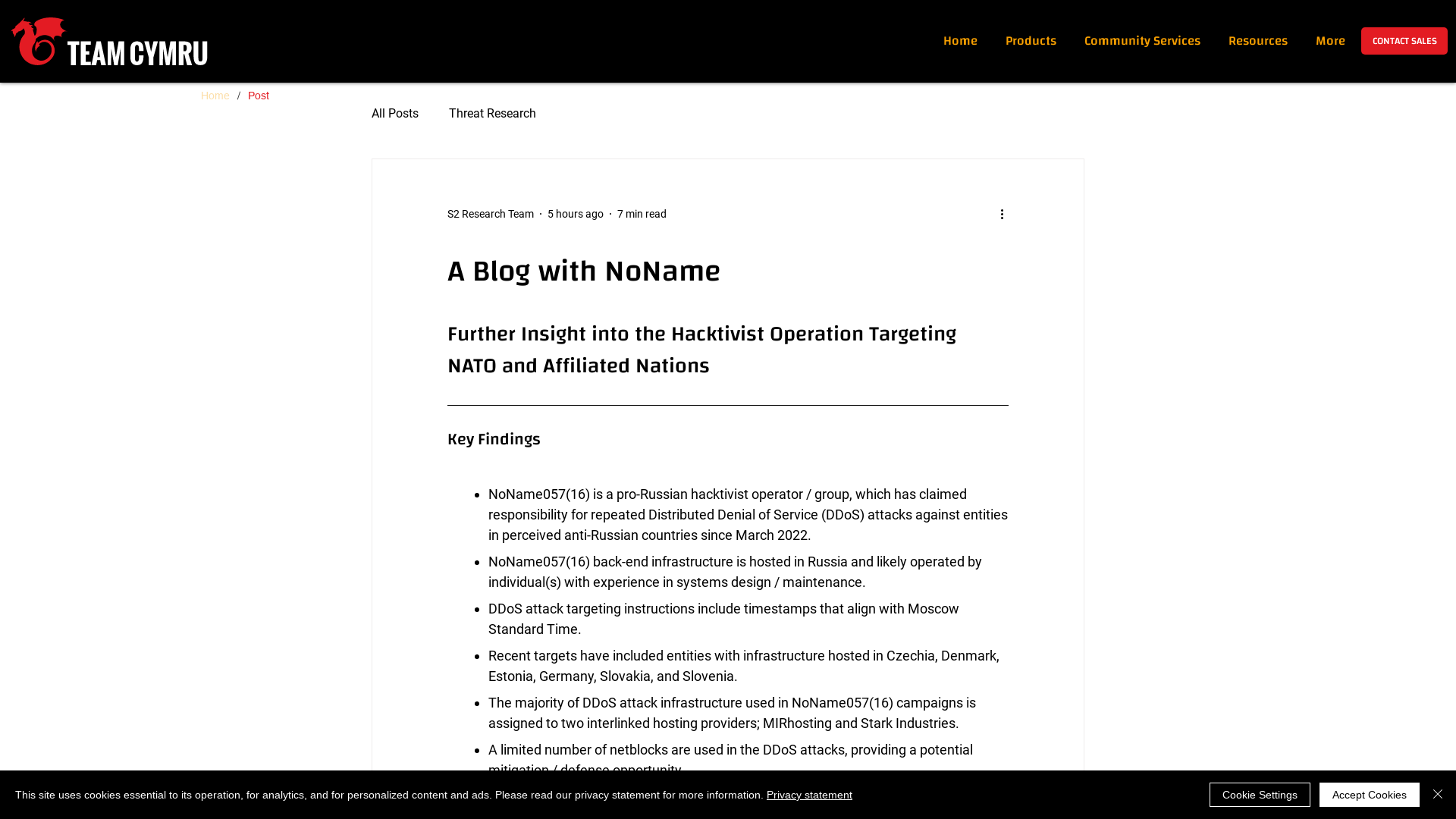Click the '5 hours ago' timestamp
This screenshot has width=1456, height=819.
(576, 214)
